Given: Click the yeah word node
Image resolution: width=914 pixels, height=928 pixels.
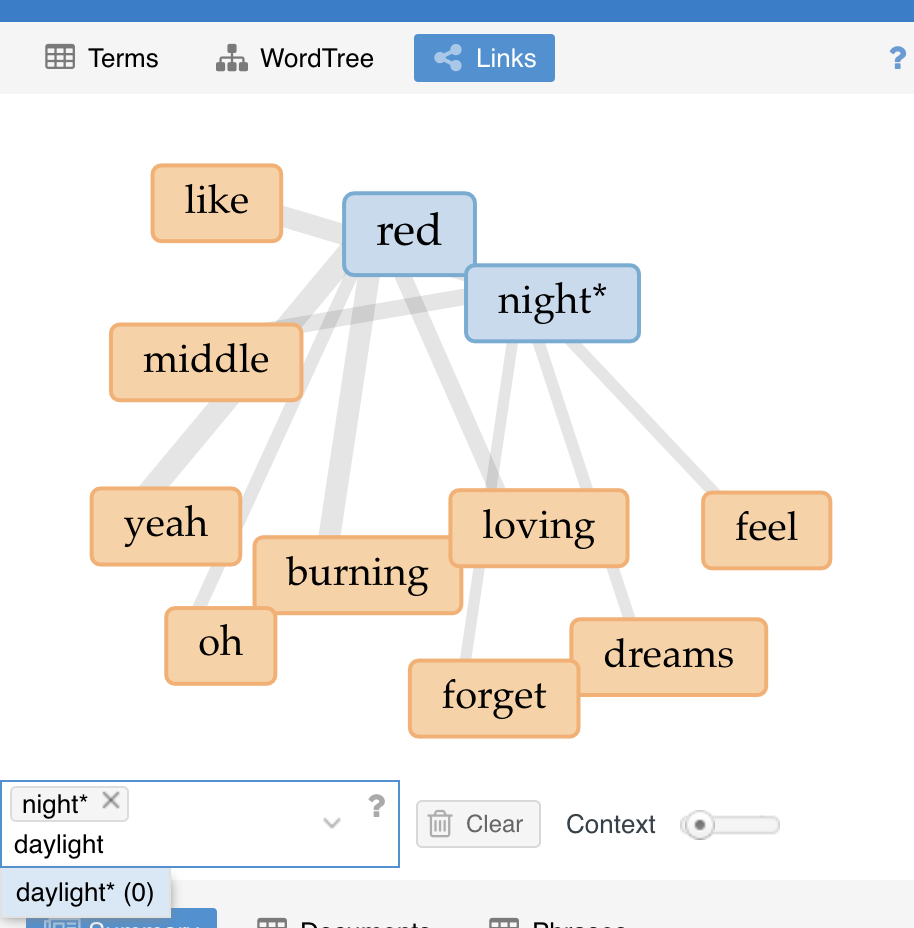Looking at the screenshot, I should tap(166, 526).
